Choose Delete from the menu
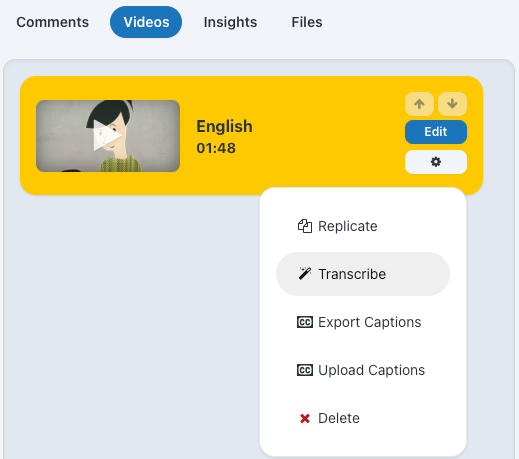 tap(363, 418)
